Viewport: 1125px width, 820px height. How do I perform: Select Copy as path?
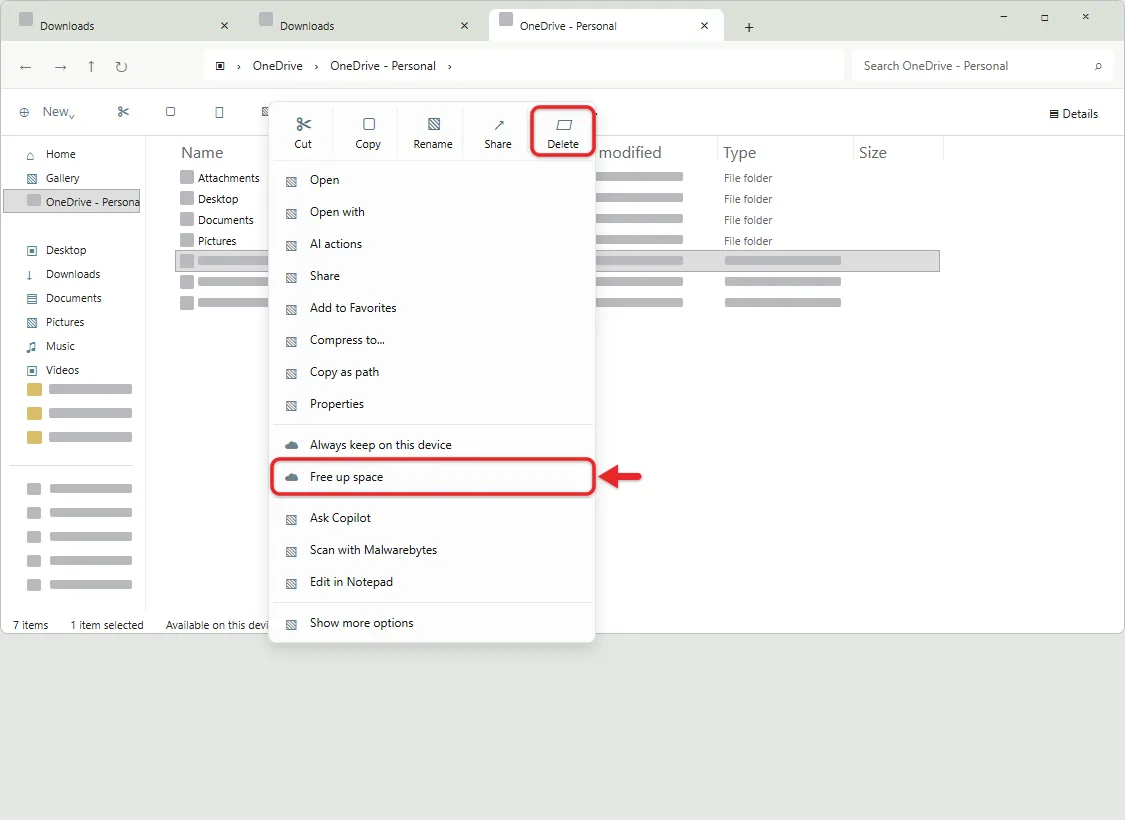[433, 372]
